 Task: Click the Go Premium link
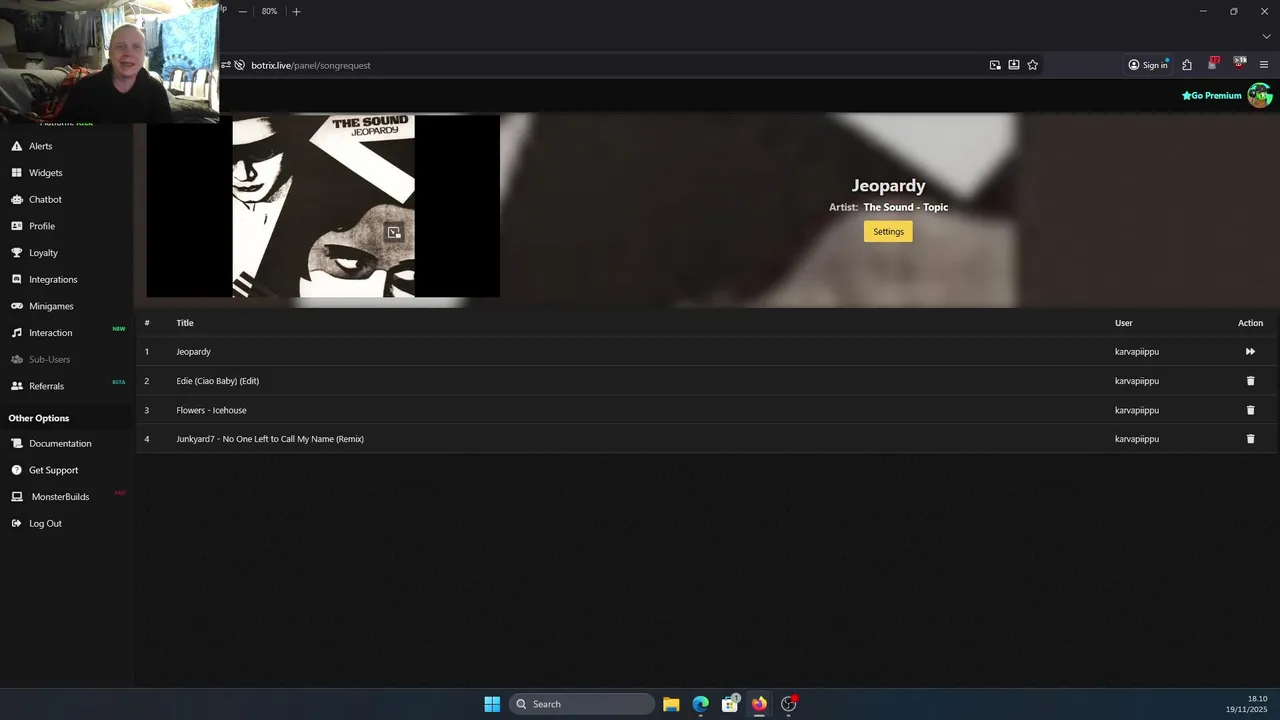pos(1212,96)
